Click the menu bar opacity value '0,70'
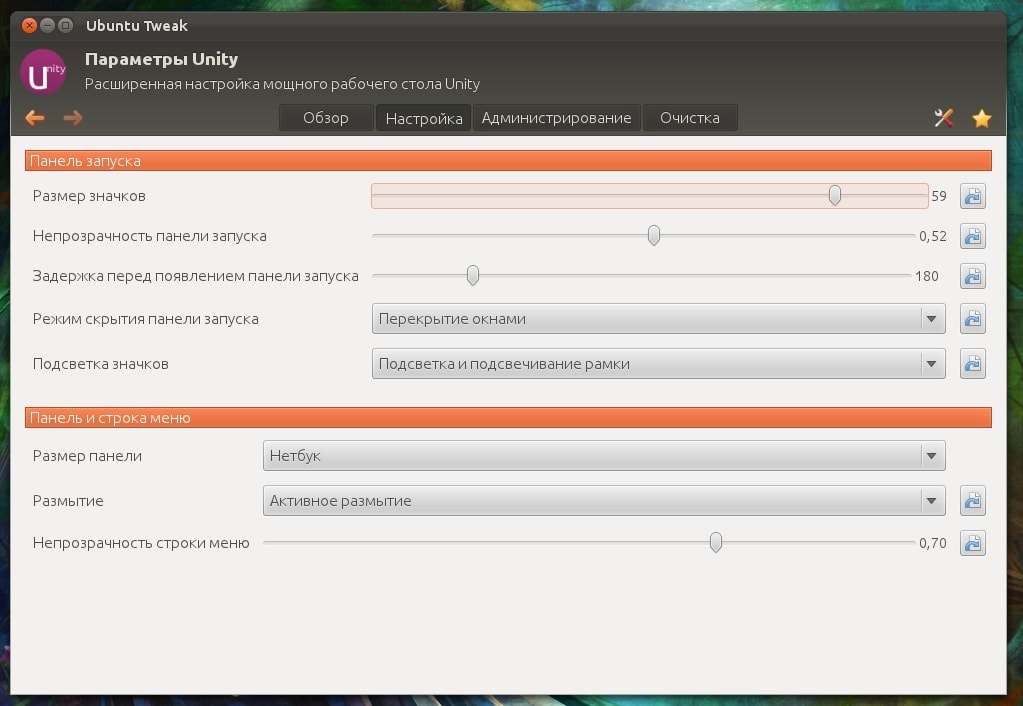 tap(933, 543)
